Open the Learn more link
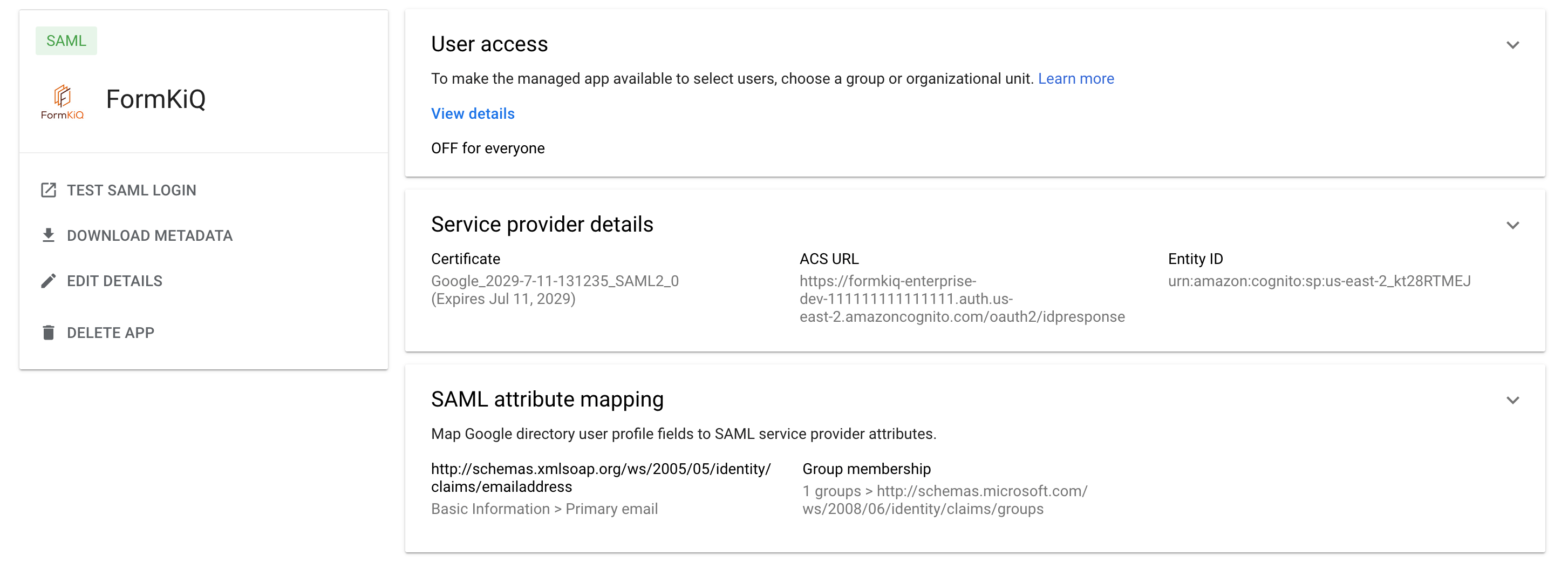Screen dimensions: 1568x582 coord(1075,78)
